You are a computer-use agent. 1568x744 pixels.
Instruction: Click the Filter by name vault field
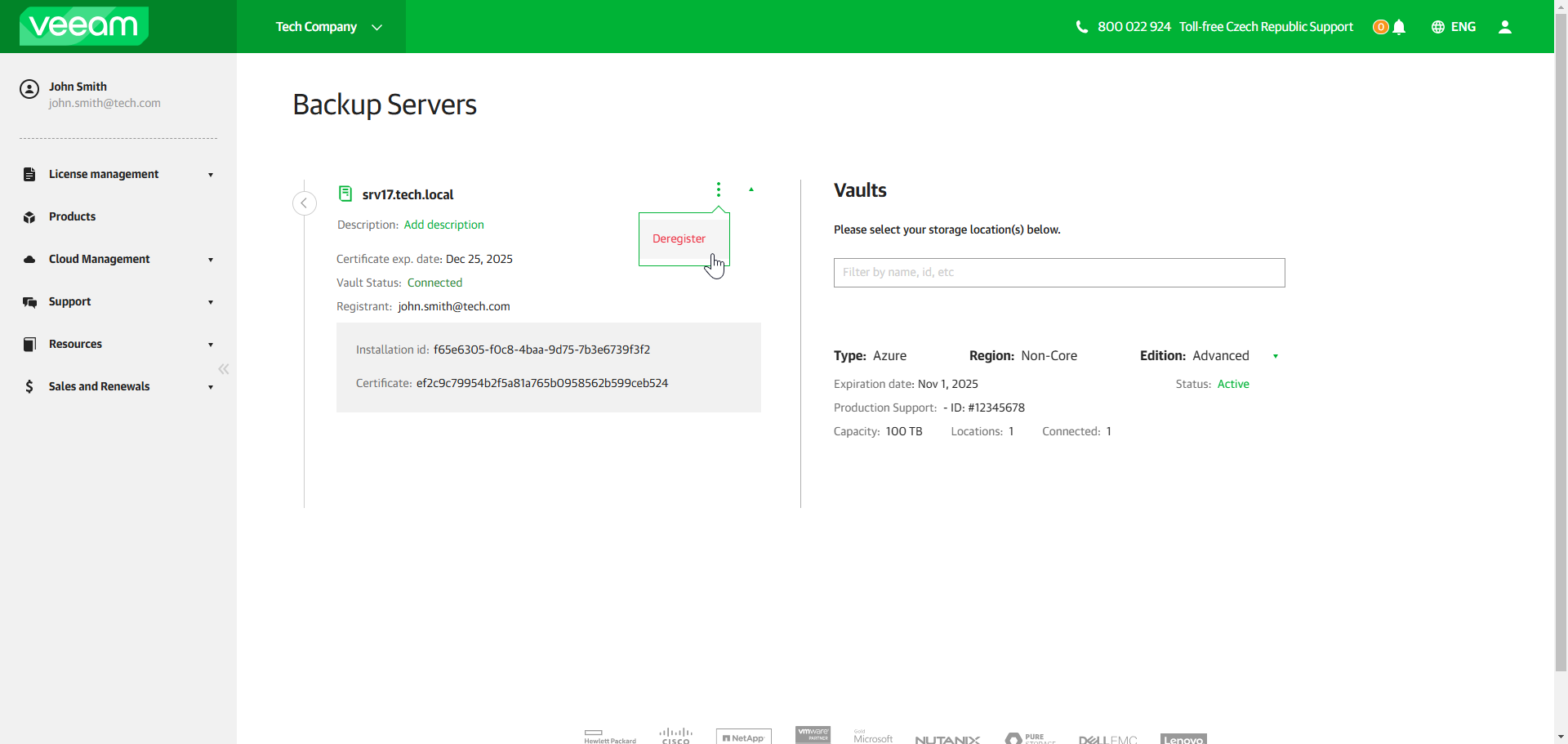tap(1059, 273)
